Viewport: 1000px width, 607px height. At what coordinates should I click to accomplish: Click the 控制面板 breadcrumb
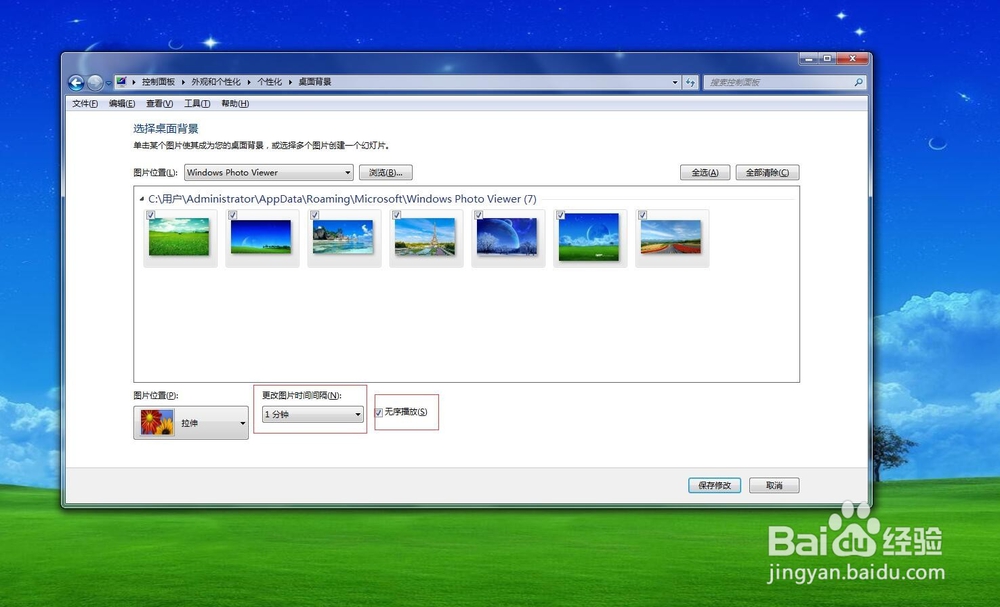[158, 82]
